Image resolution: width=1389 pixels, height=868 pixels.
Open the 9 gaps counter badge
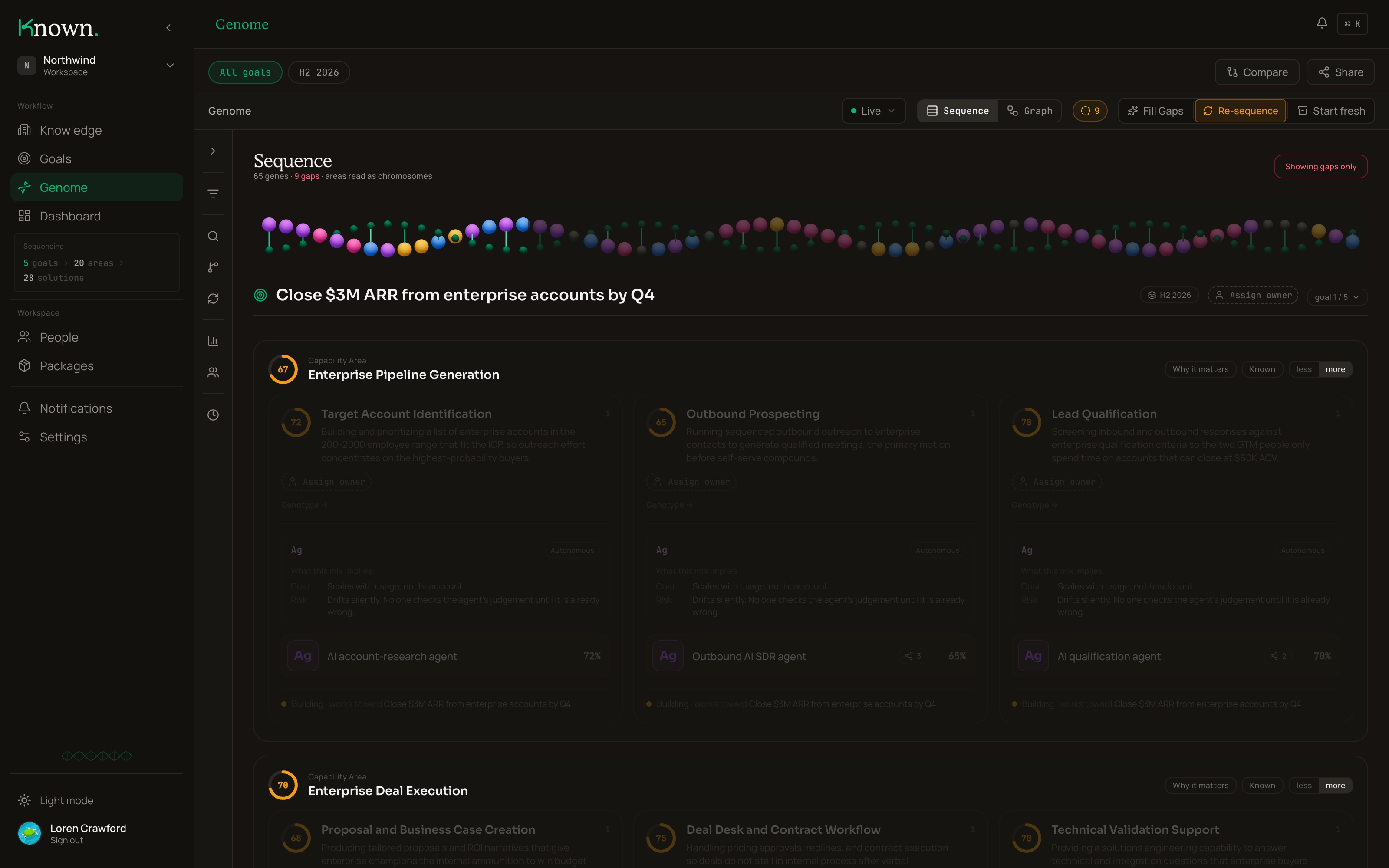[1089, 111]
